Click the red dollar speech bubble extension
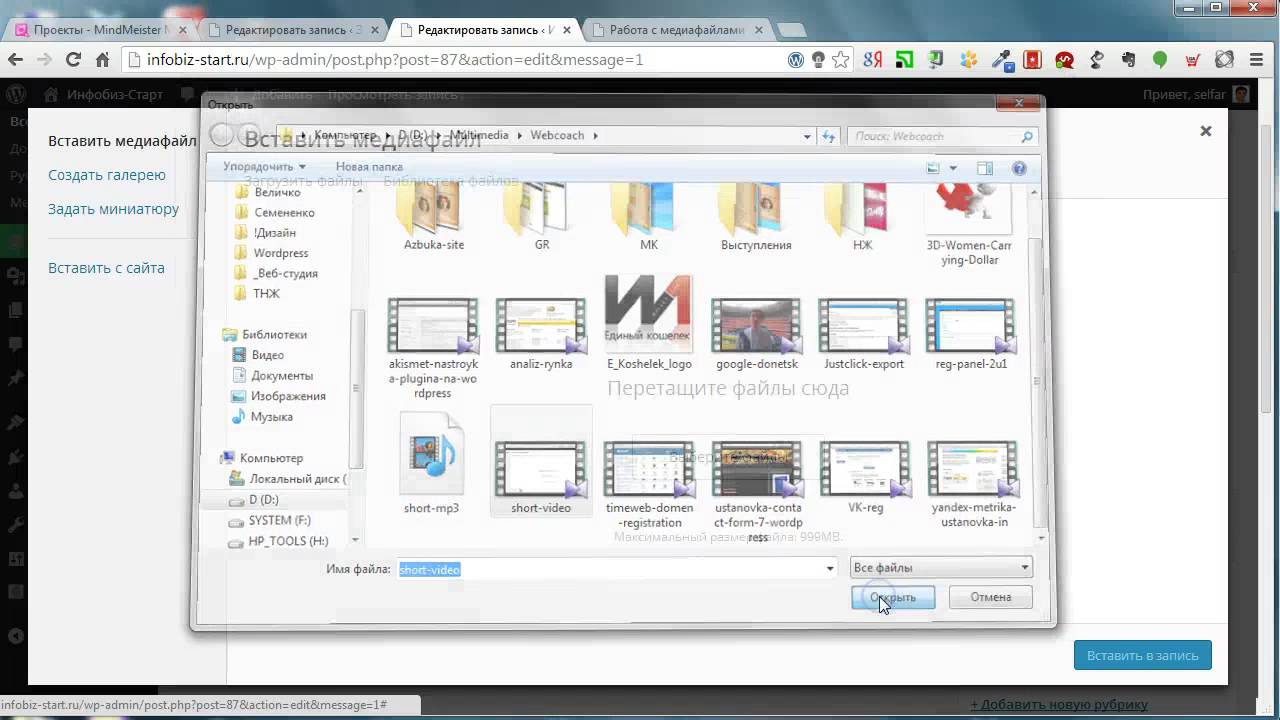 point(1064,60)
